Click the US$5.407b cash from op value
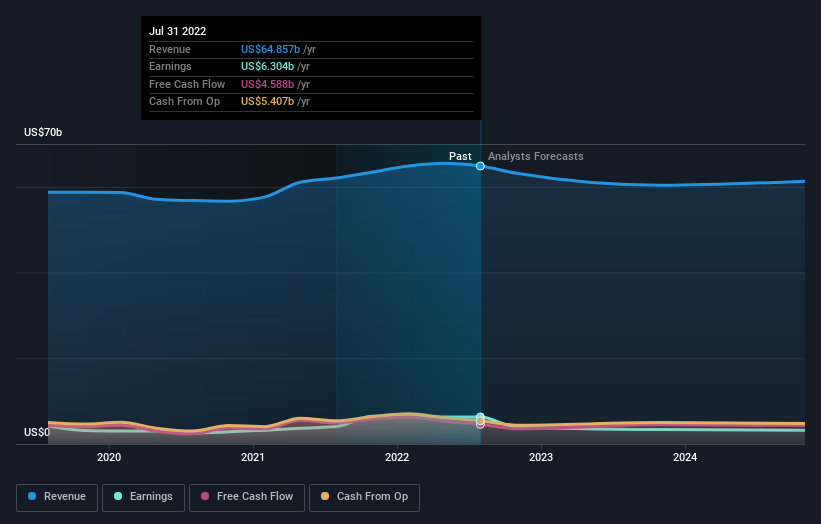 point(268,102)
